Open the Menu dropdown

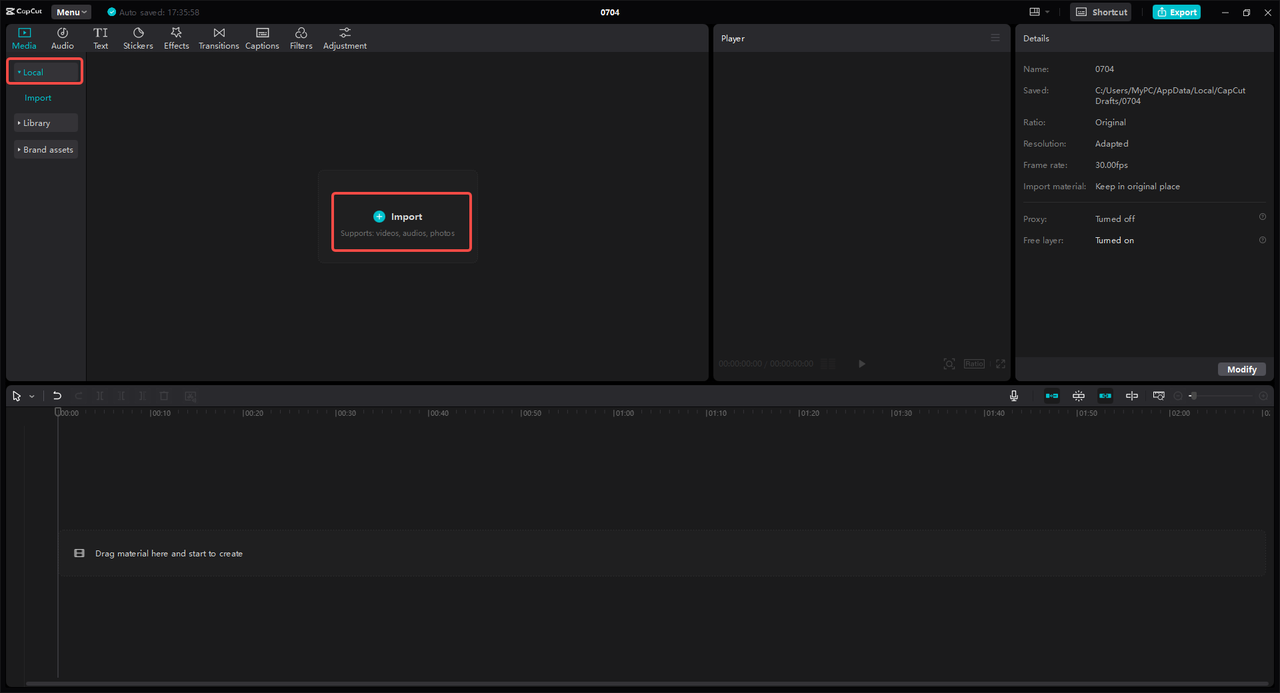[x=71, y=12]
